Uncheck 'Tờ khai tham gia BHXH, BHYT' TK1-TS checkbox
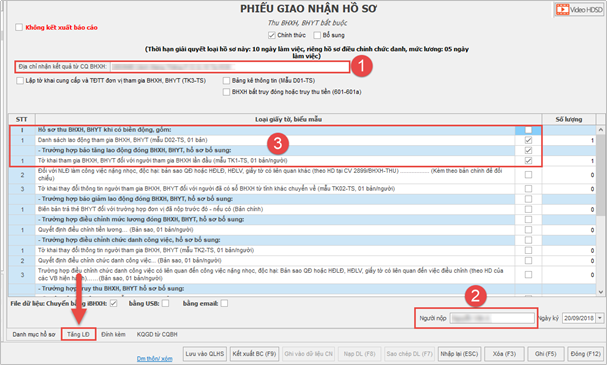This screenshot has height=365, width=607. [528, 160]
